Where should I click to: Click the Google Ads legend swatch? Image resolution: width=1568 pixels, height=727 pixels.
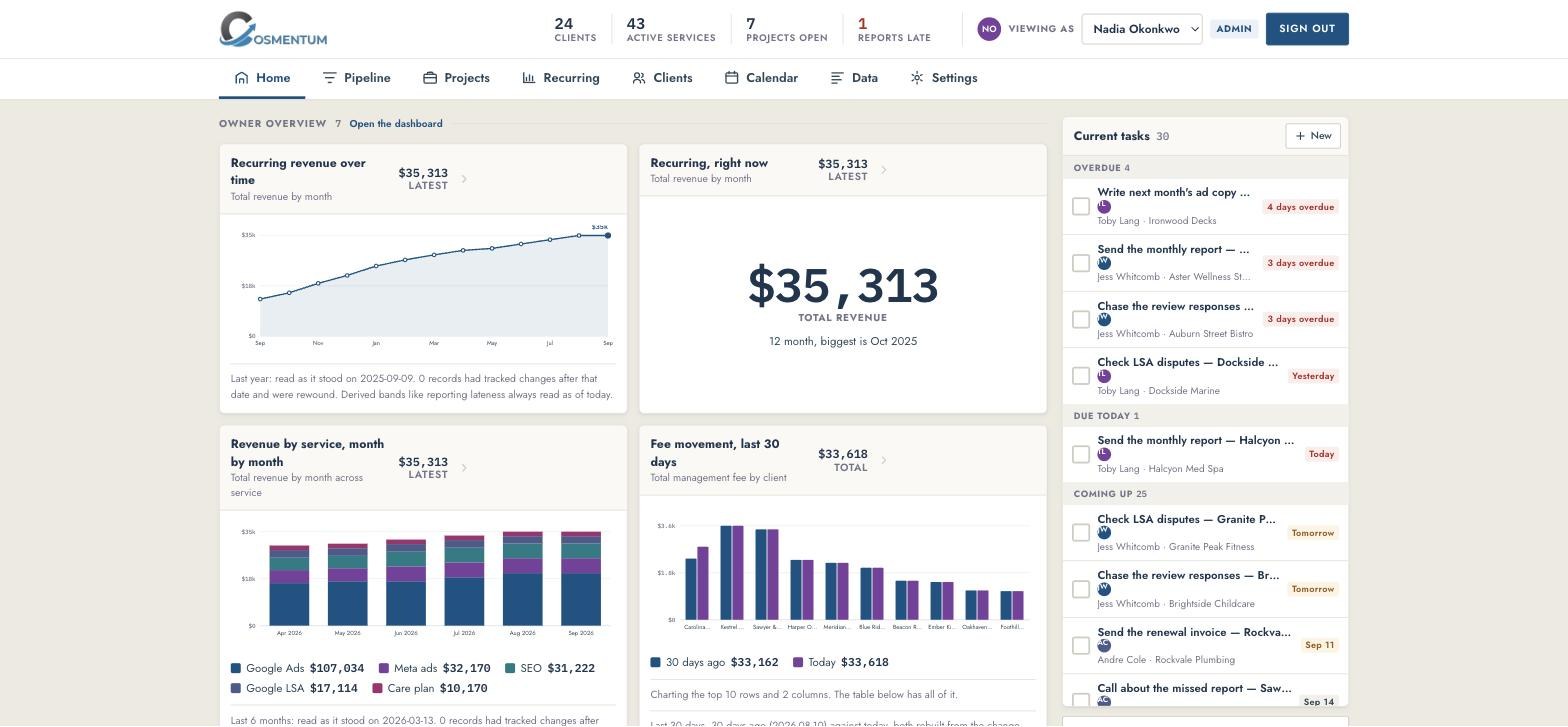[x=236, y=668]
